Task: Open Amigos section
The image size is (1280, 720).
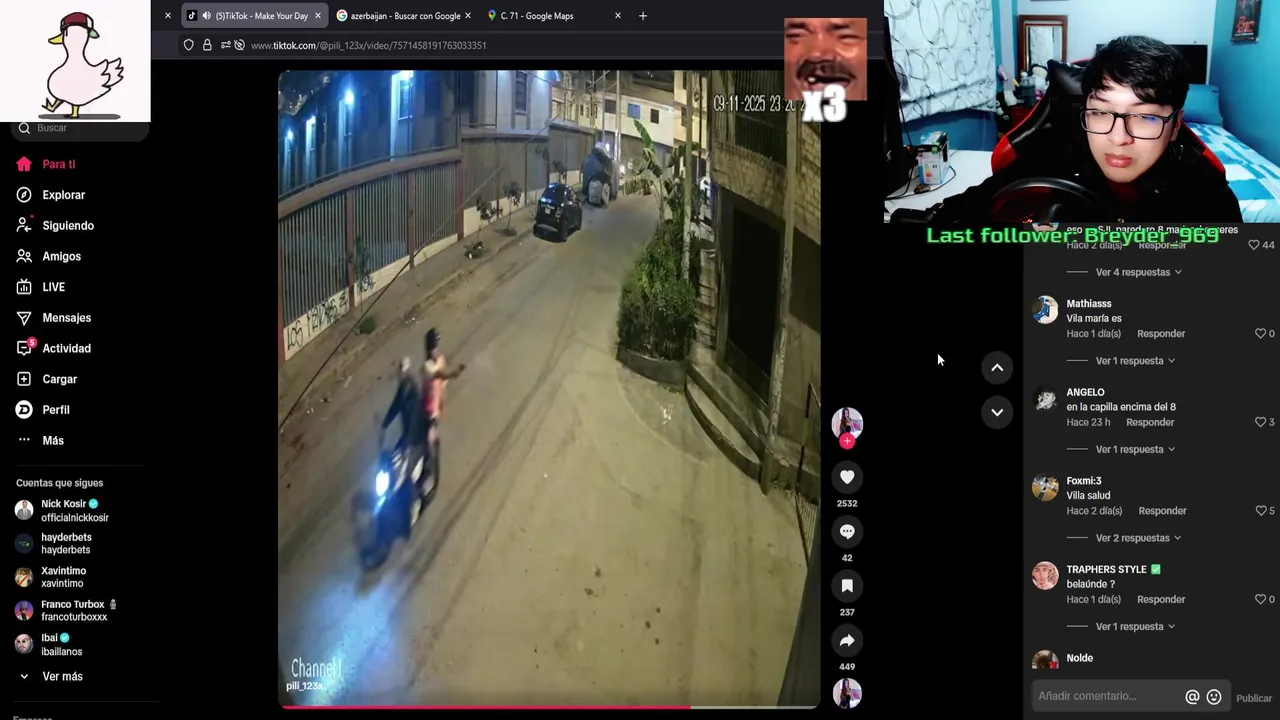Action: coord(61,257)
